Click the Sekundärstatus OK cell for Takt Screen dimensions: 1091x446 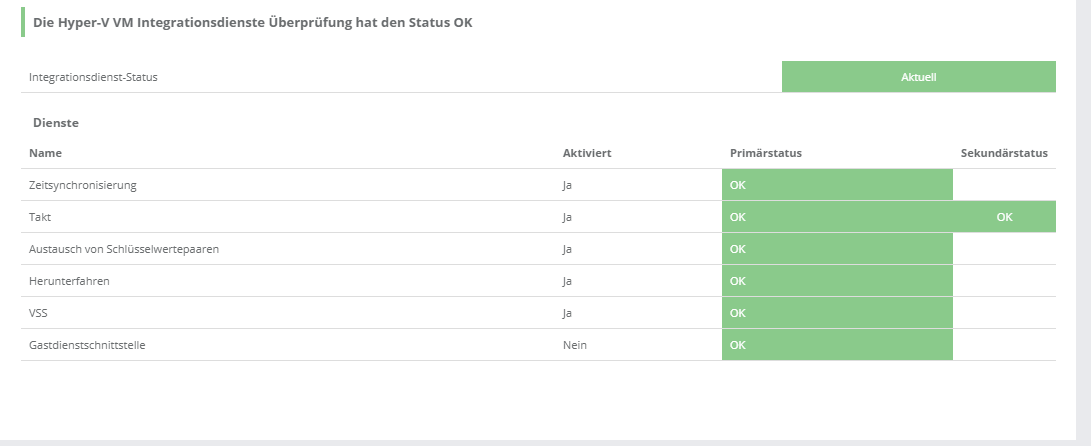pos(1004,217)
